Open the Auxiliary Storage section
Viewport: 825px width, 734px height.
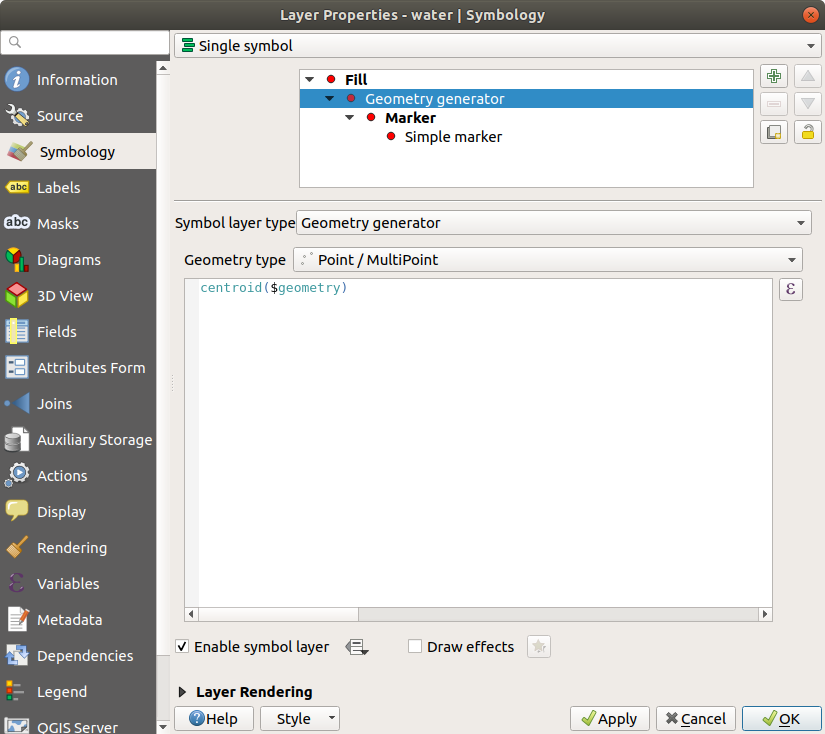[94, 440]
